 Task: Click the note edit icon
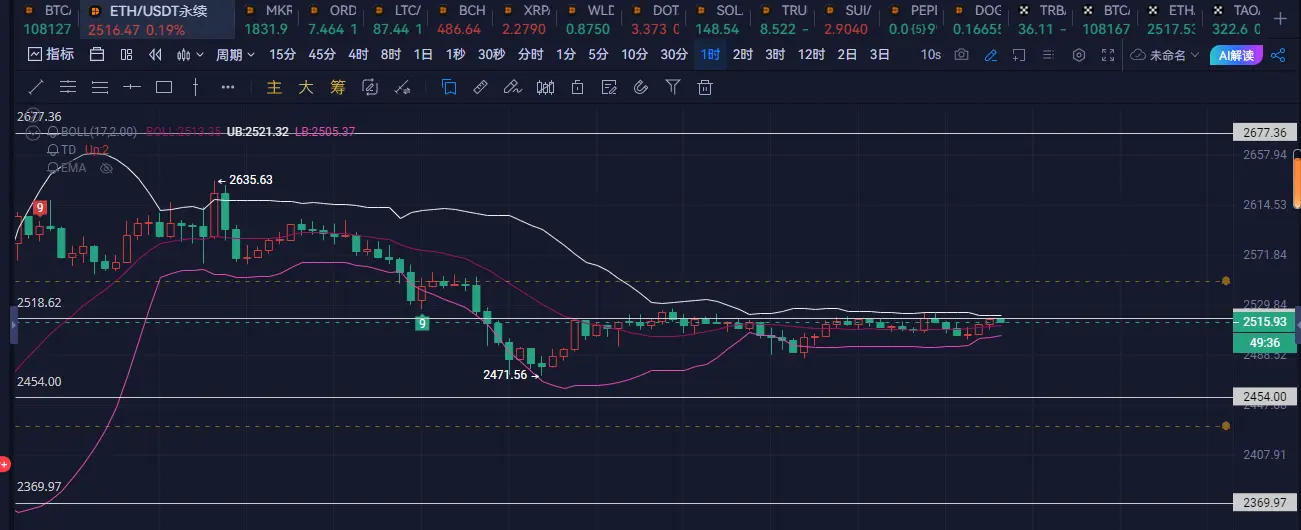tap(609, 87)
